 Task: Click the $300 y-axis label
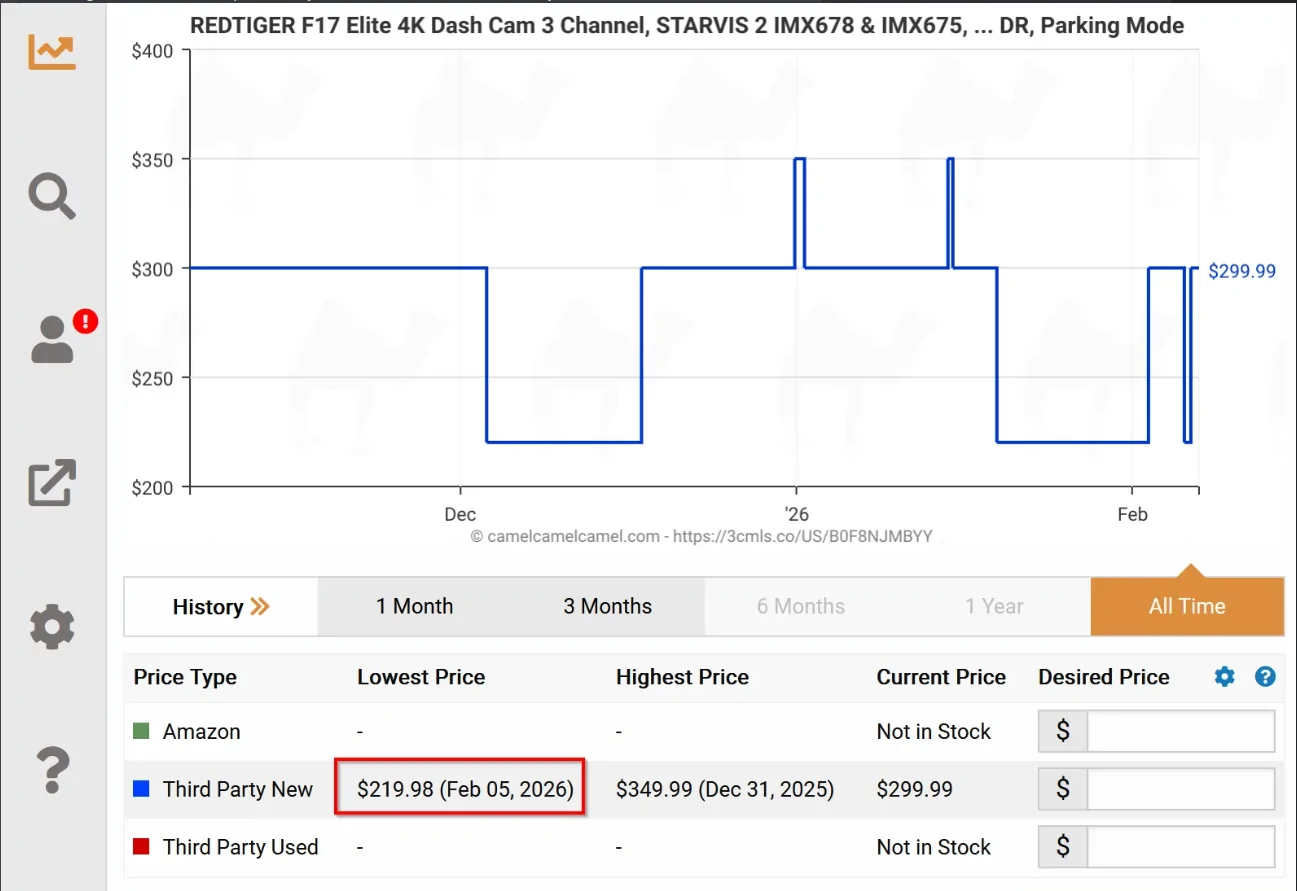click(x=153, y=269)
